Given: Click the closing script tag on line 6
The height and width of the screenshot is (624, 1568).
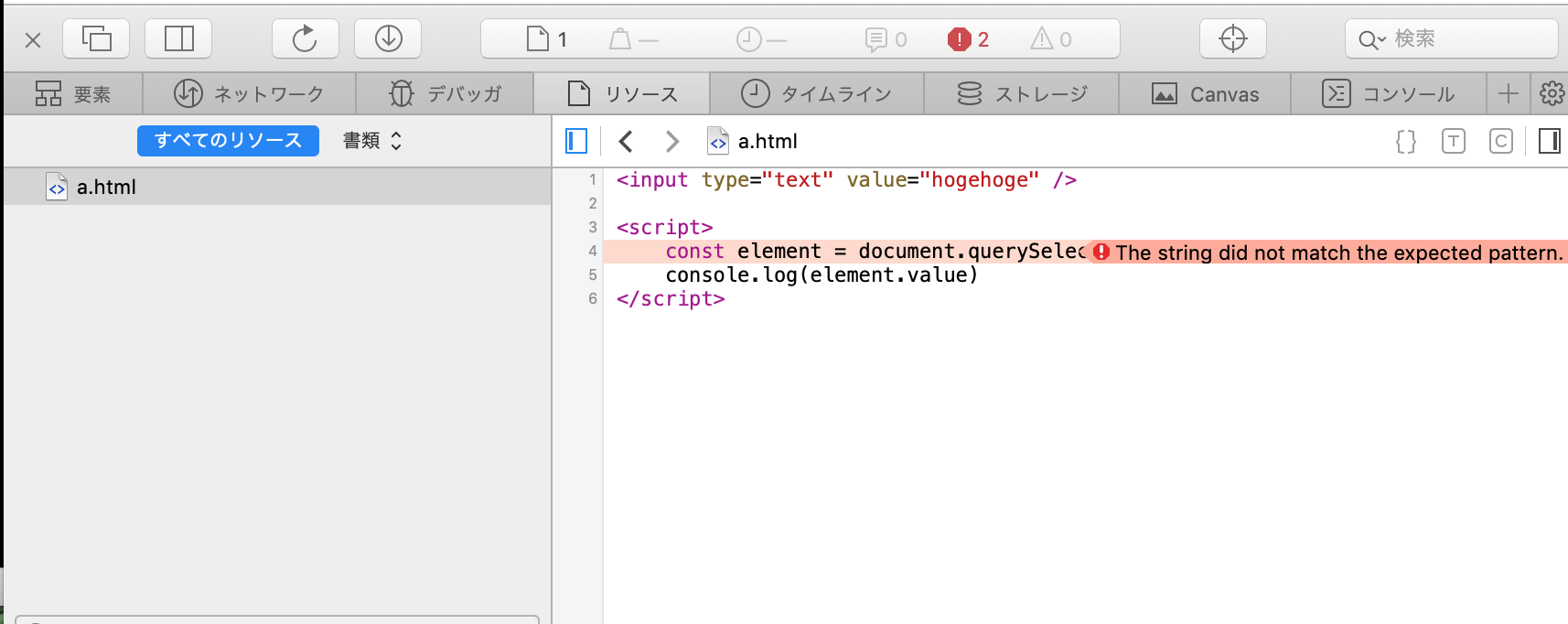Looking at the screenshot, I should pyautogui.click(x=671, y=298).
